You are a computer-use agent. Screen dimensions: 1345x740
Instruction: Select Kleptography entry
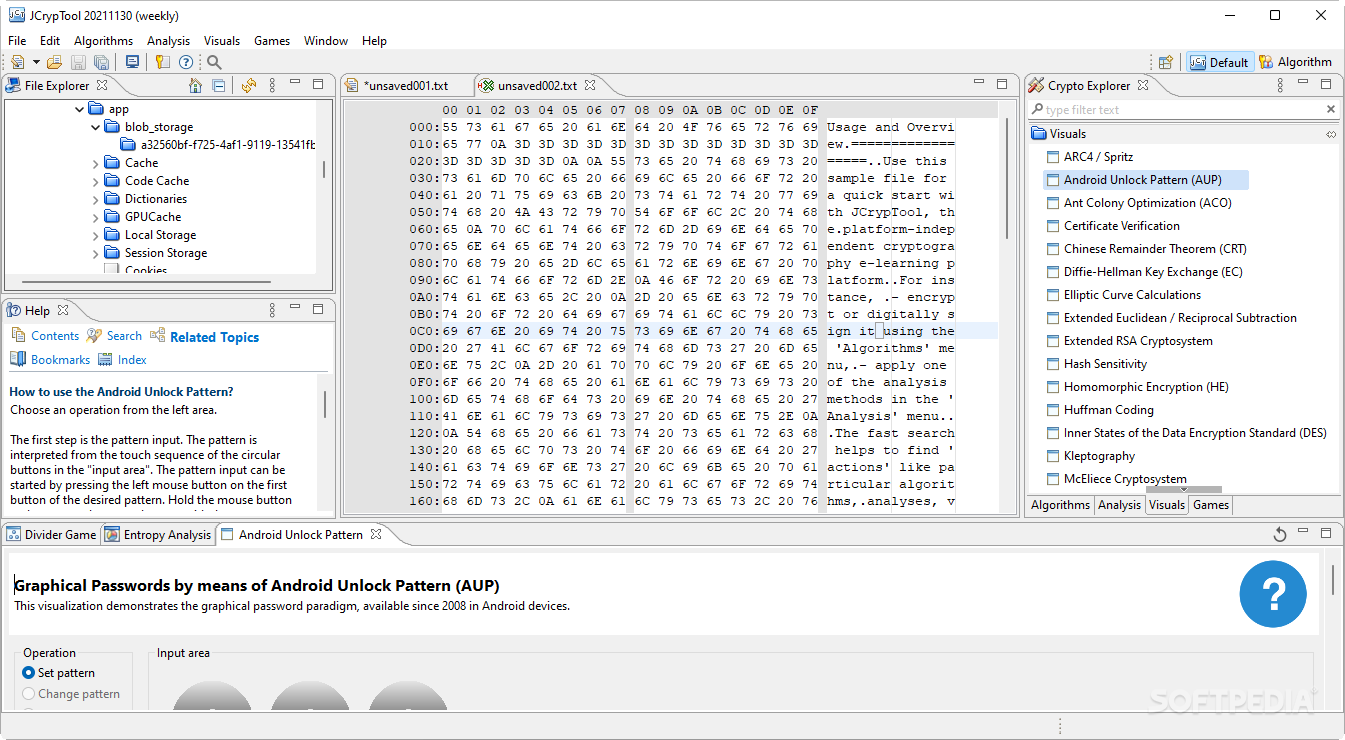point(1099,456)
